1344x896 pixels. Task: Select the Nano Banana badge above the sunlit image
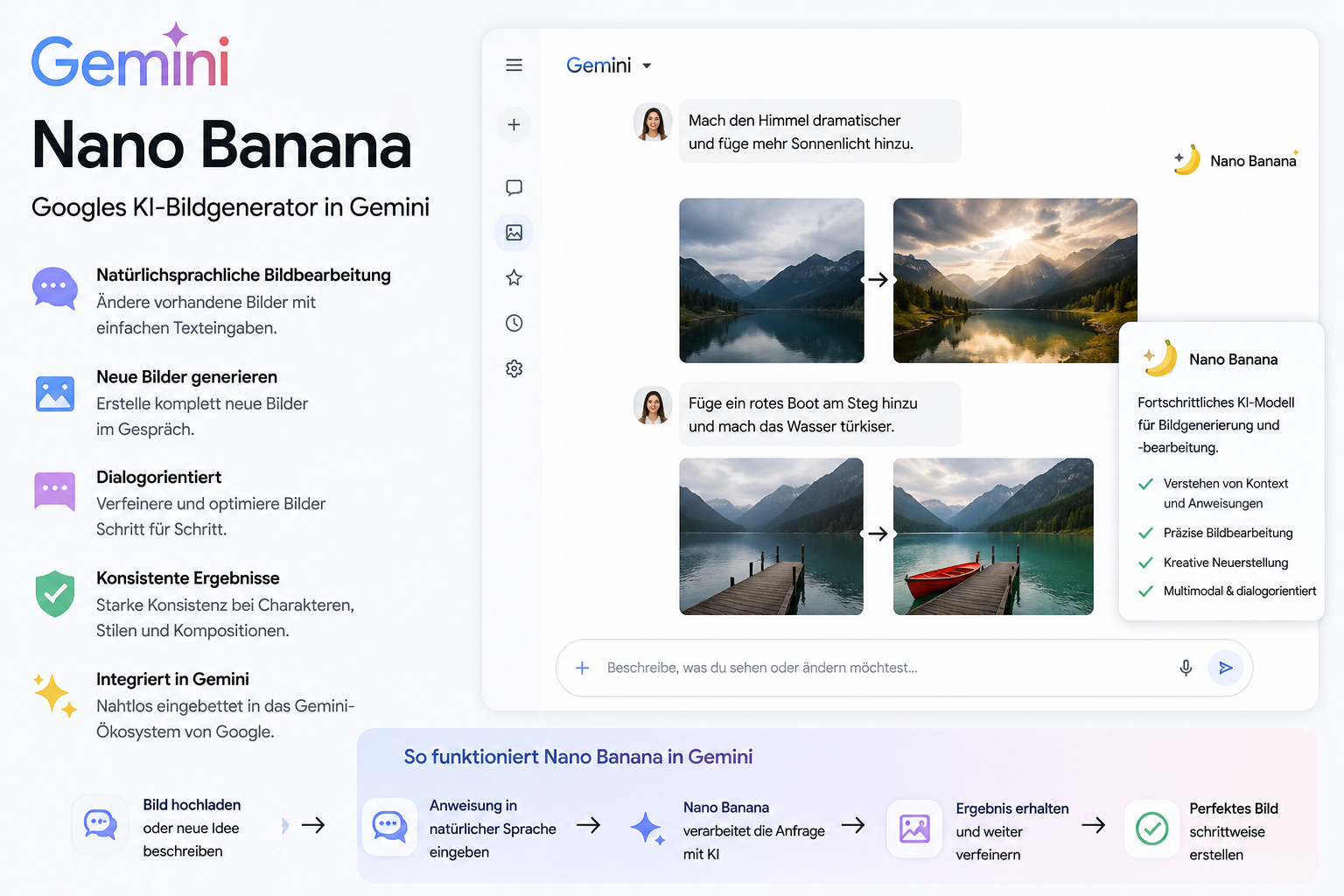1235,161
